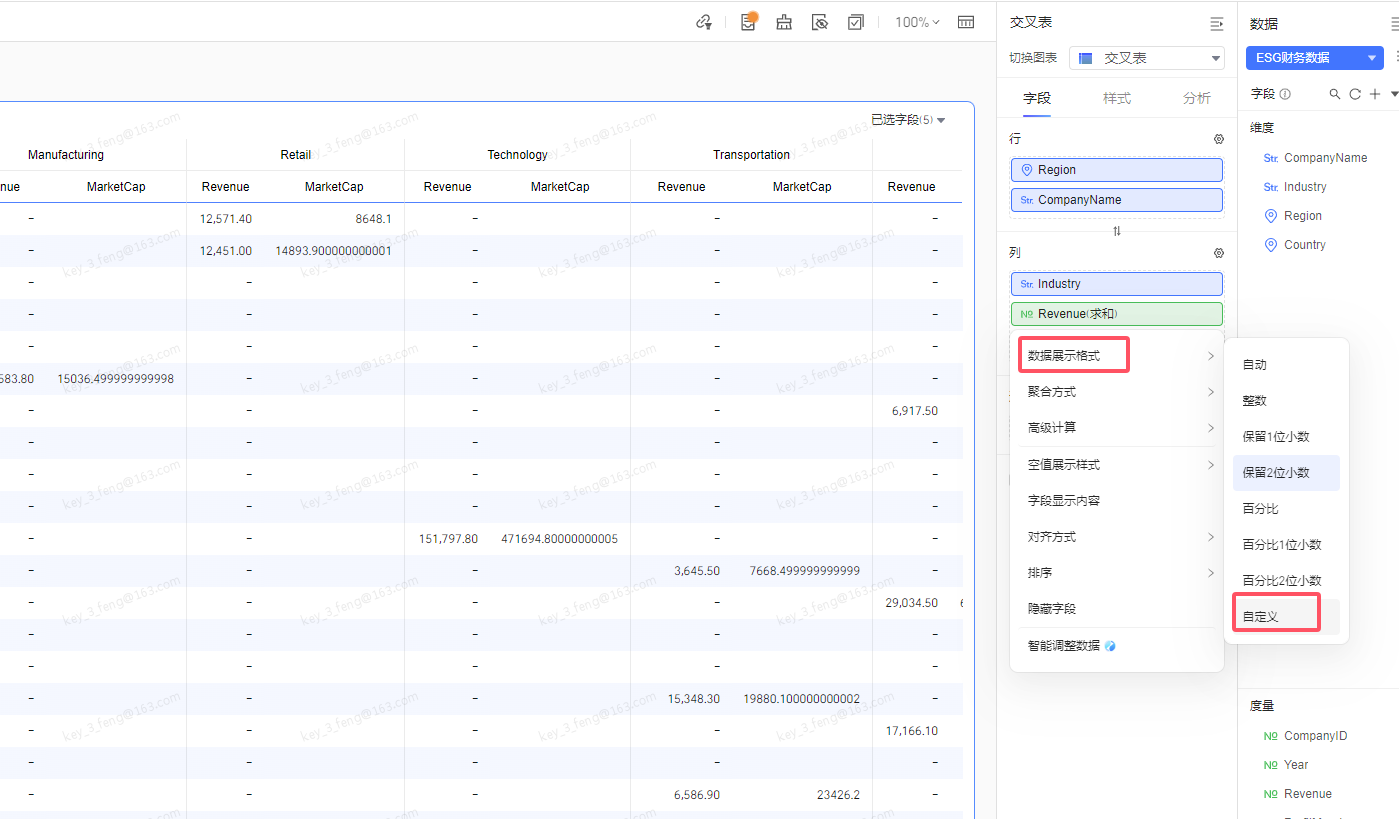The height and width of the screenshot is (819, 1399).
Task: Collapse the 交叉表 config panel
Action: pos(1217,23)
